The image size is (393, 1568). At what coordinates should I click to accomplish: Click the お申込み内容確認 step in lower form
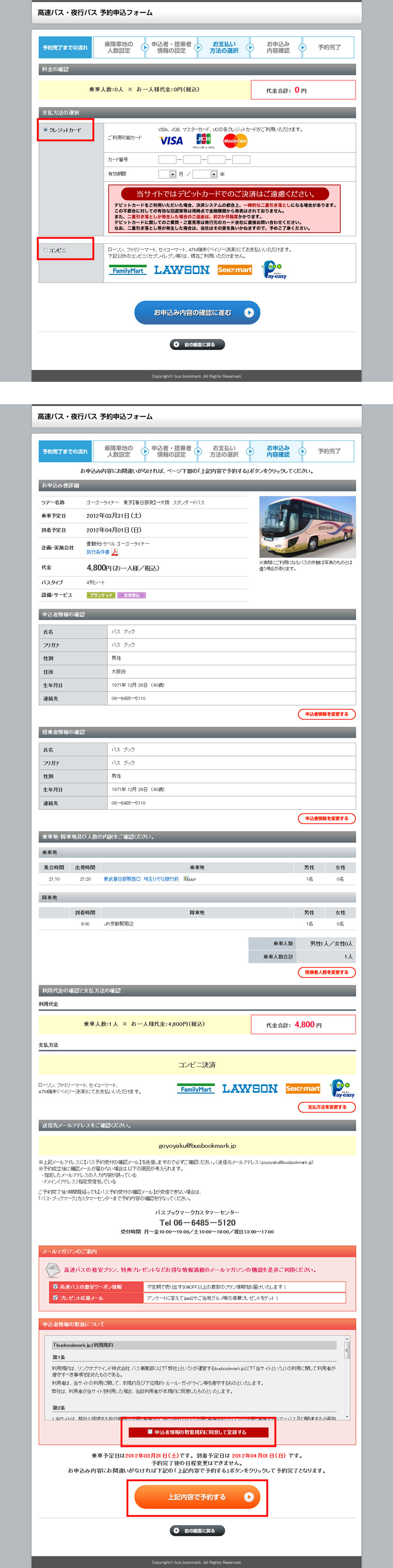point(278,451)
